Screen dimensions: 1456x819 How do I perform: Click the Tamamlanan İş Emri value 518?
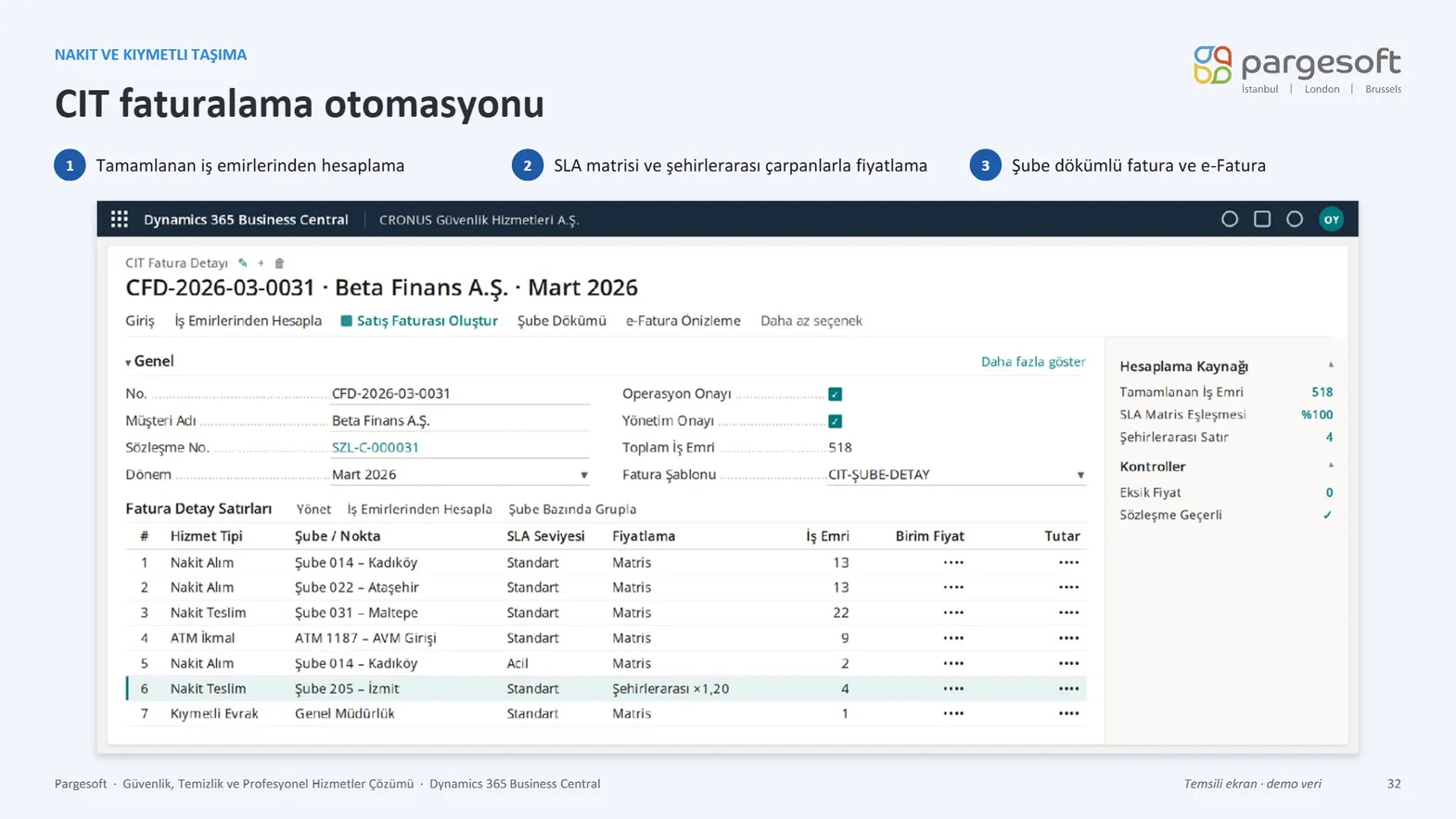[x=1322, y=392]
